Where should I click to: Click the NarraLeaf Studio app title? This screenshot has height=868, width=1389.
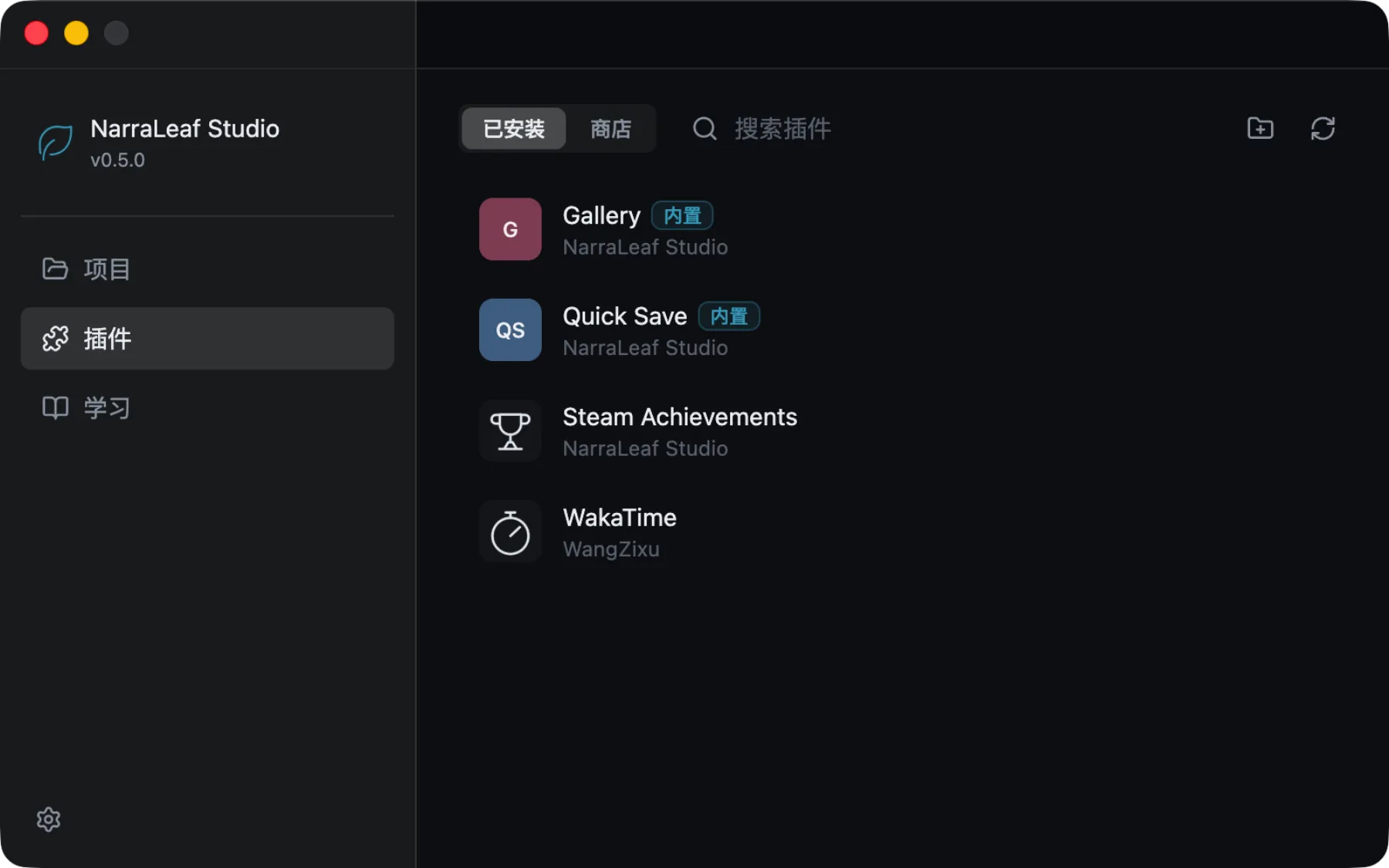(x=185, y=128)
